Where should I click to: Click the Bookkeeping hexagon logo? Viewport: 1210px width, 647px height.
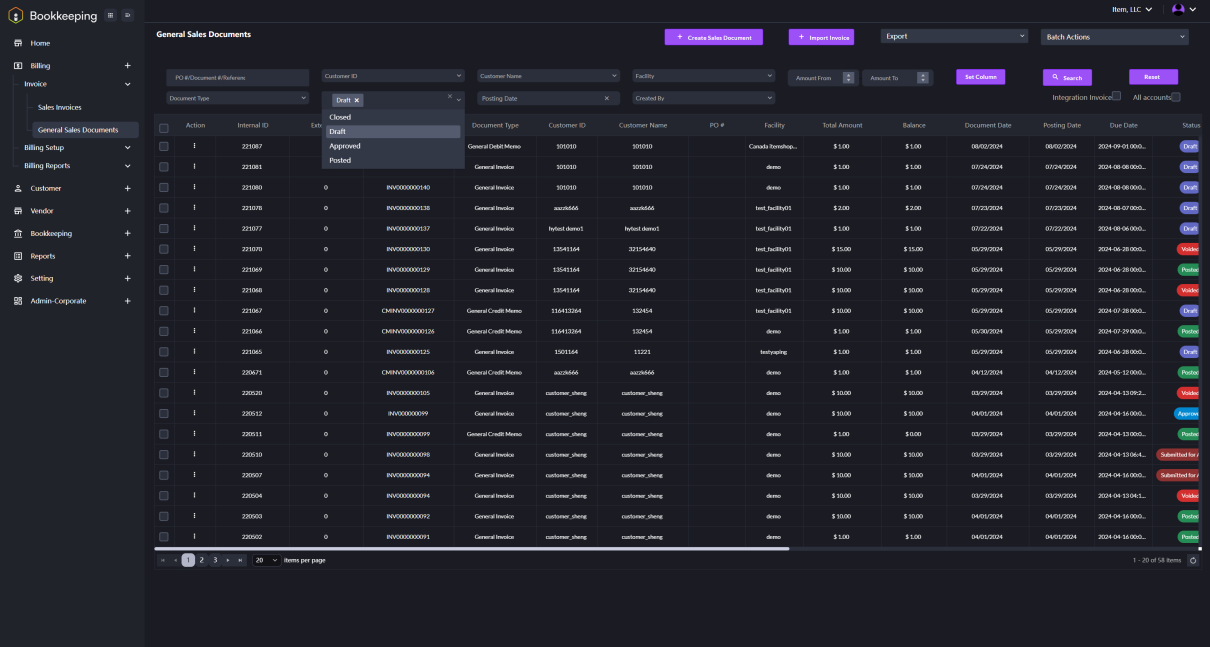[x=15, y=15]
